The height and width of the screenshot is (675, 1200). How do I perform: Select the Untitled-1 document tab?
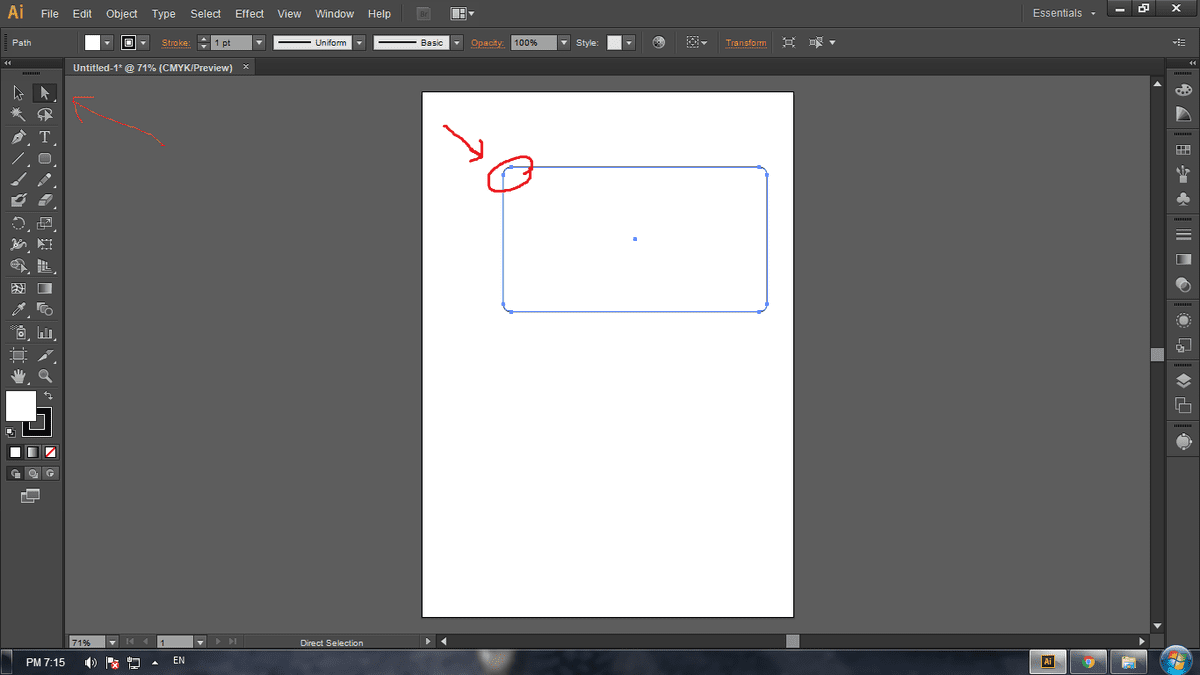pyautogui.click(x=150, y=67)
